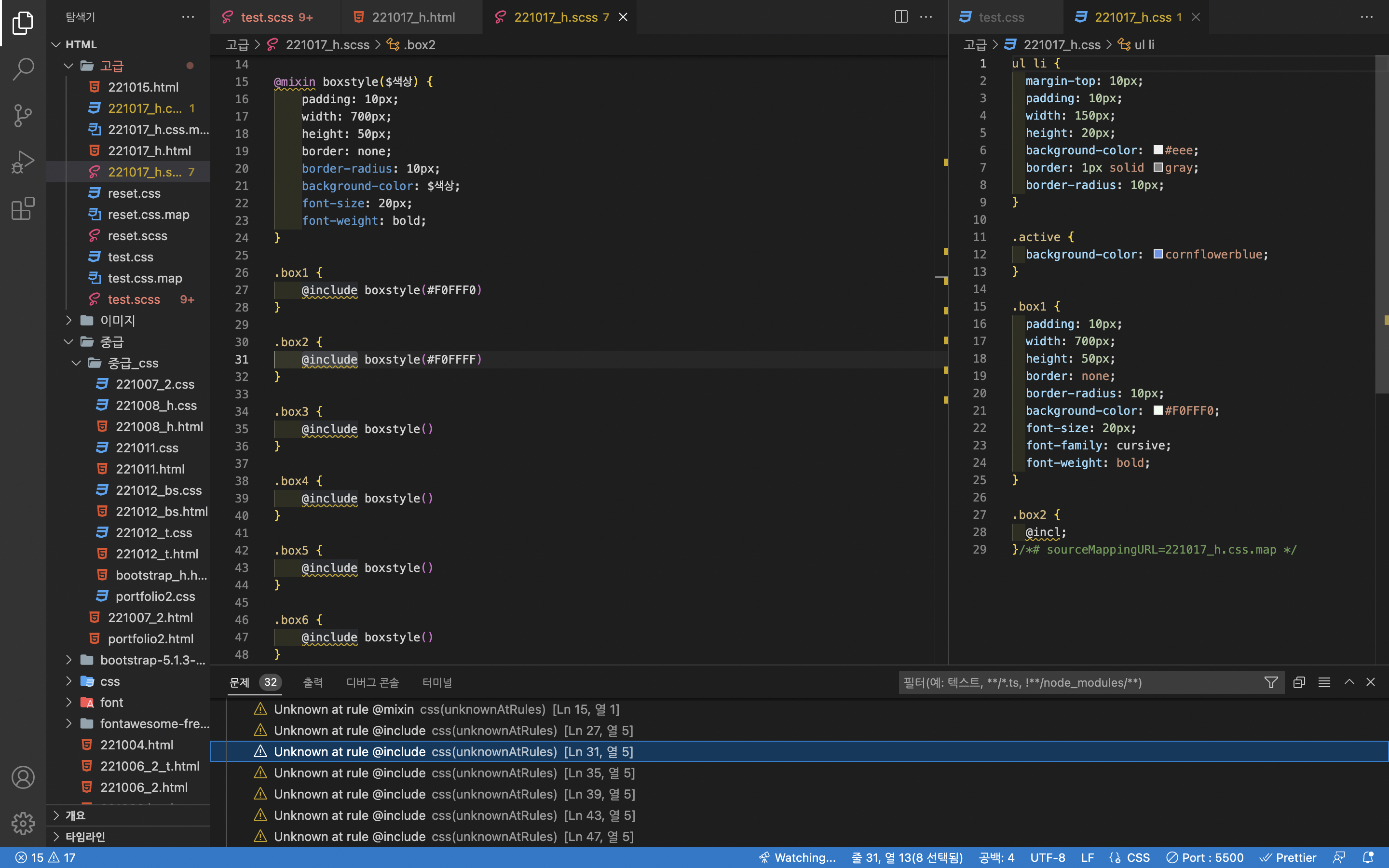
Task: Close the bottom Problems panel
Action: click(x=1371, y=682)
